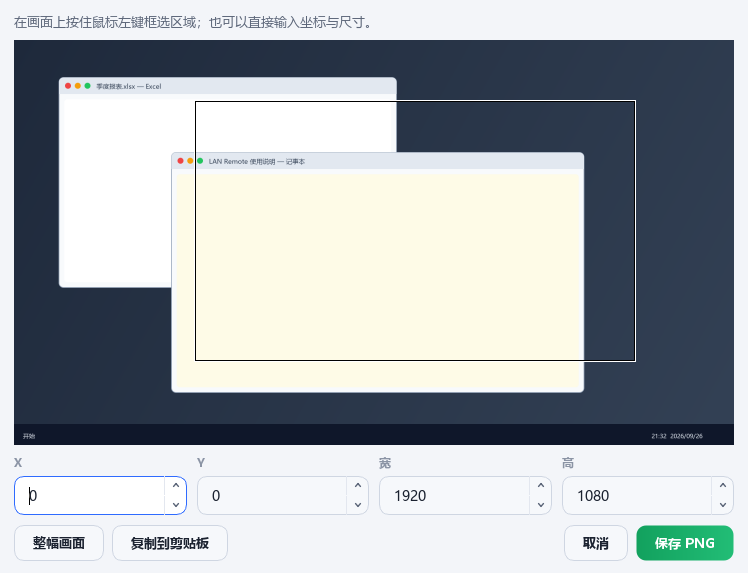Click the 整幅画面 full-frame button
The width and height of the screenshot is (748, 573).
(x=59, y=543)
